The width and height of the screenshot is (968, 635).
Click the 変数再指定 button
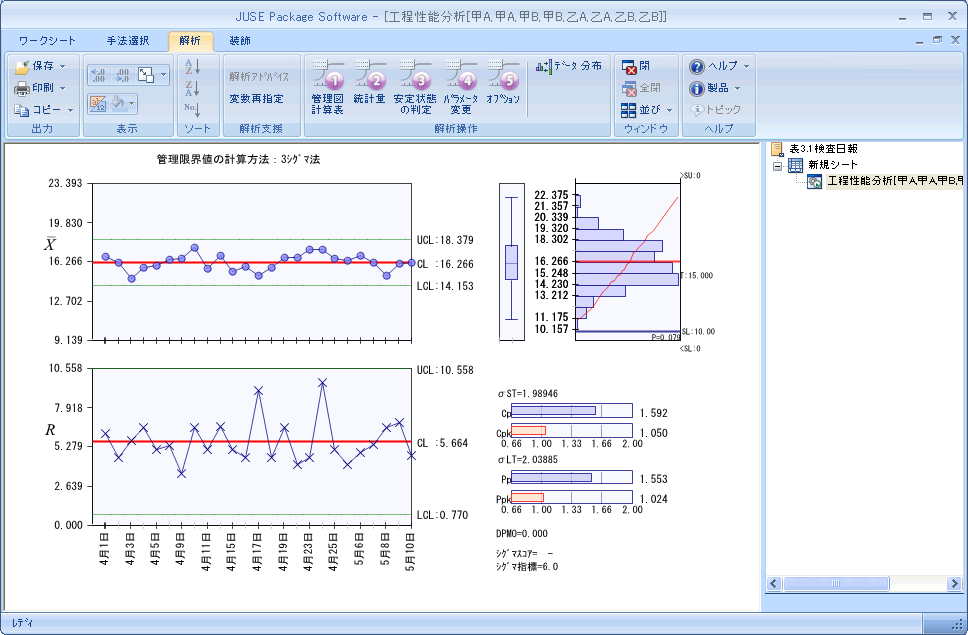pos(256,99)
